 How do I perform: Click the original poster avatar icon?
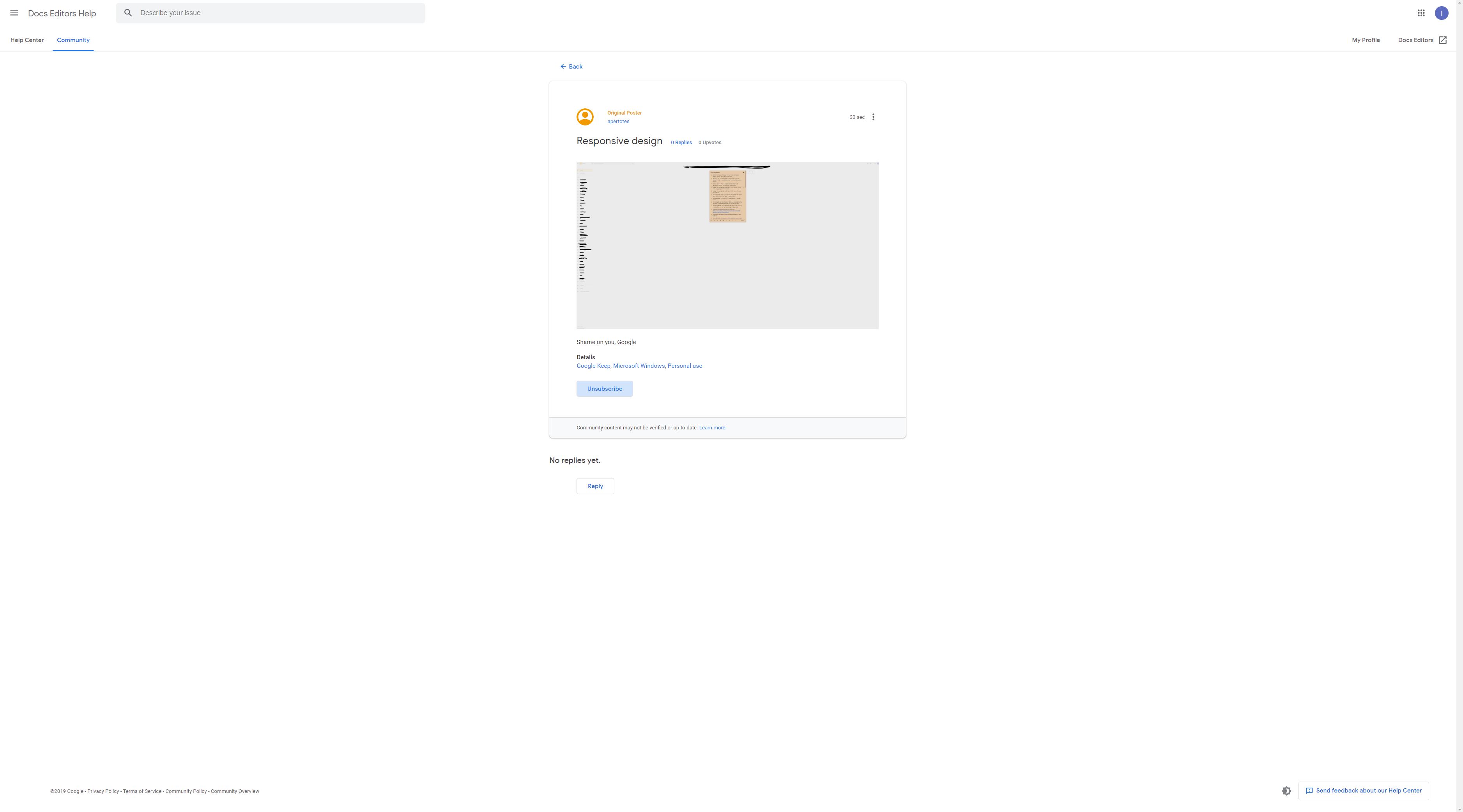(585, 117)
